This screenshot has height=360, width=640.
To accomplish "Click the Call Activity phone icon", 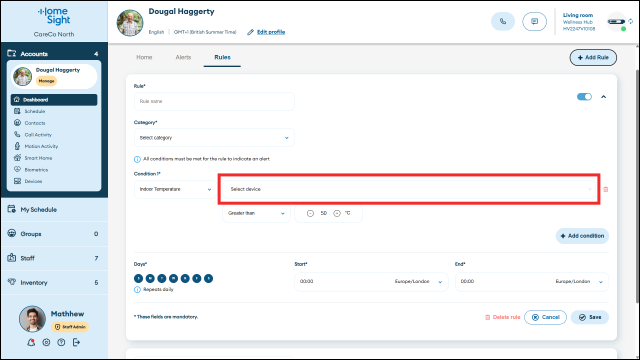I will 17,134.
